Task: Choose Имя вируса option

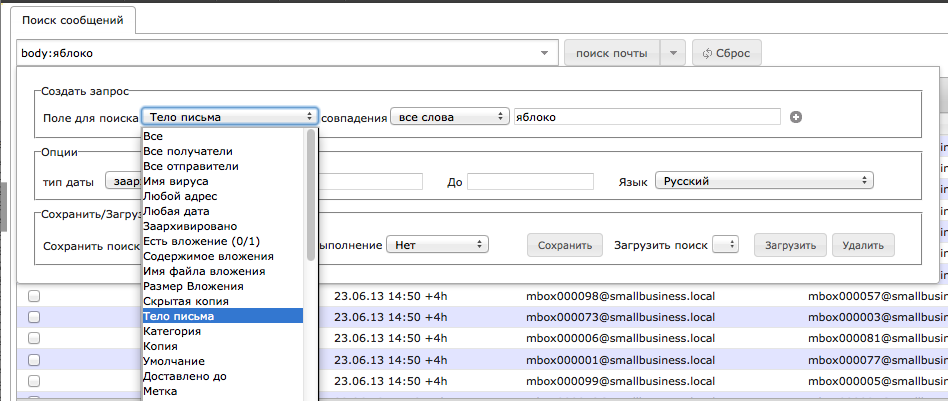Action: point(222,181)
